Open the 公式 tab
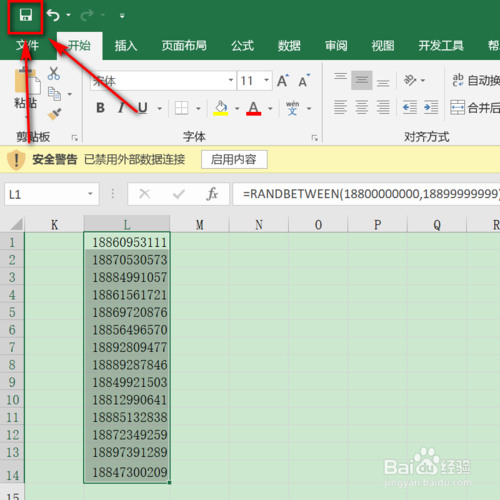500x500 pixels. (243, 46)
